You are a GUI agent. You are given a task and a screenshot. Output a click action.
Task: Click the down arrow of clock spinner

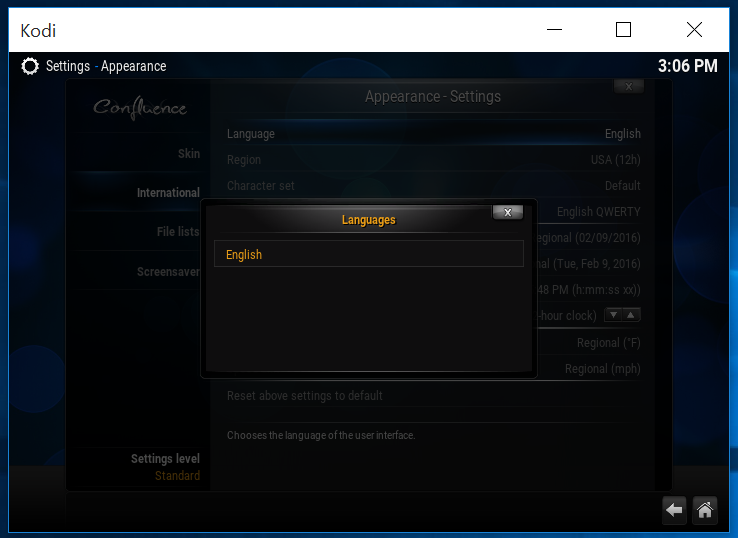tap(613, 315)
